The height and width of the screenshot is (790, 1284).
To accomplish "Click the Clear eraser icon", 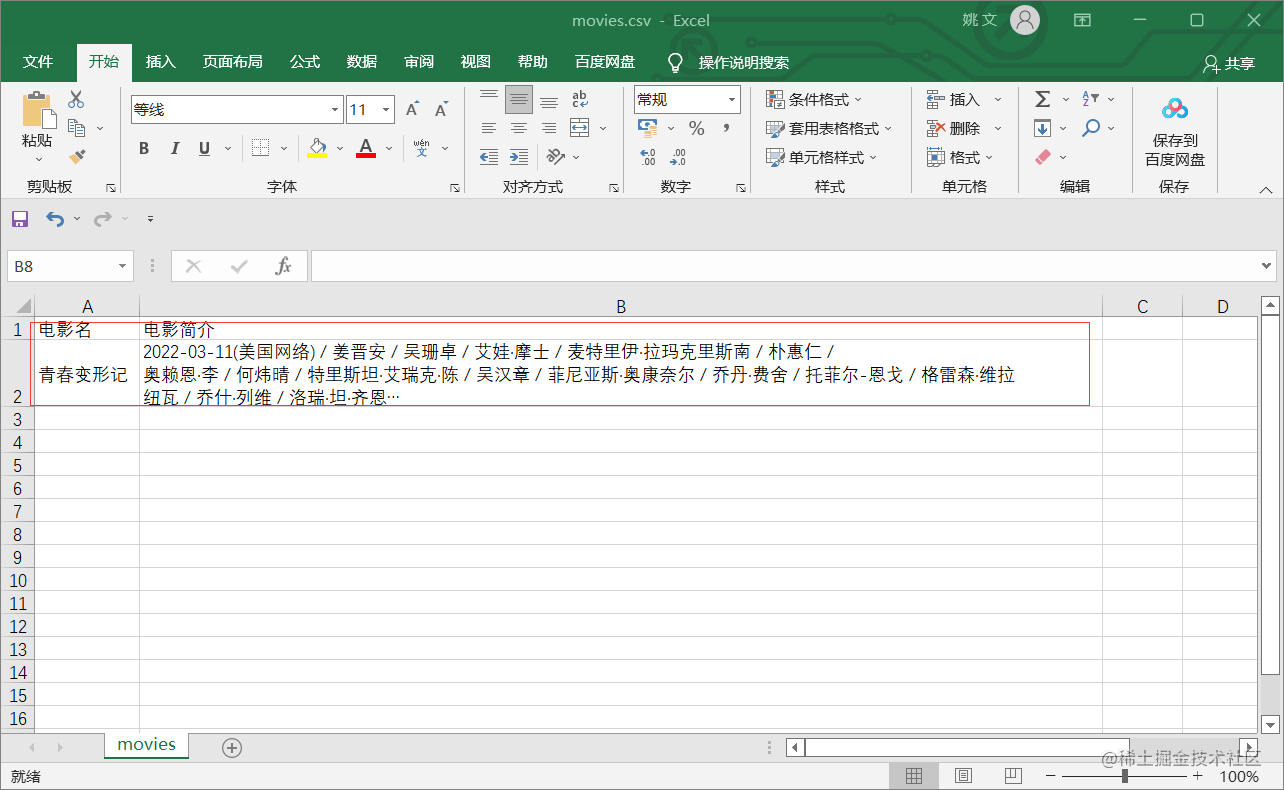I will pyautogui.click(x=1043, y=157).
